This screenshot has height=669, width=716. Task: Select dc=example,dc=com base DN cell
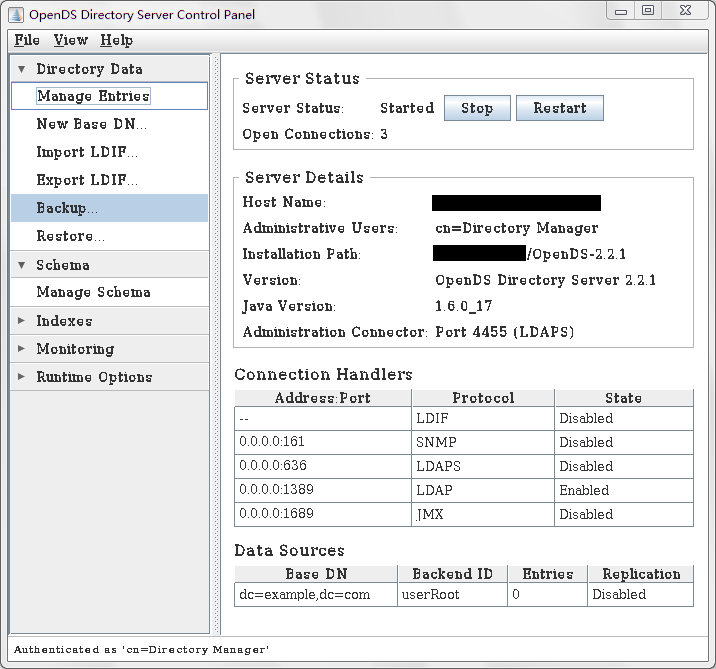point(316,595)
